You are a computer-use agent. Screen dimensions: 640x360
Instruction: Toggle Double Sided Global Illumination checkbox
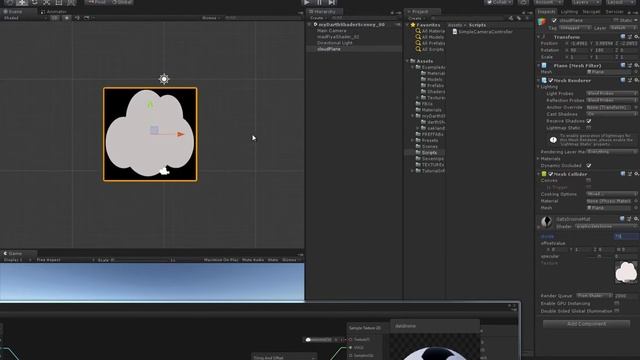pyautogui.click(x=617, y=311)
